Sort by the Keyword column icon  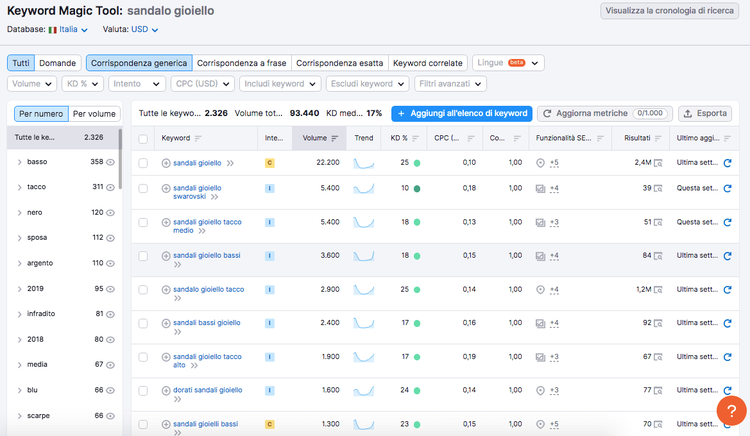(198, 138)
